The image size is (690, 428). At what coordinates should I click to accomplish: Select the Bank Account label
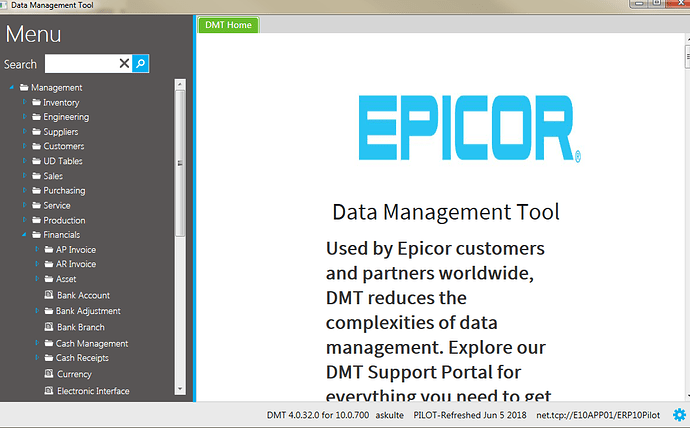point(84,295)
